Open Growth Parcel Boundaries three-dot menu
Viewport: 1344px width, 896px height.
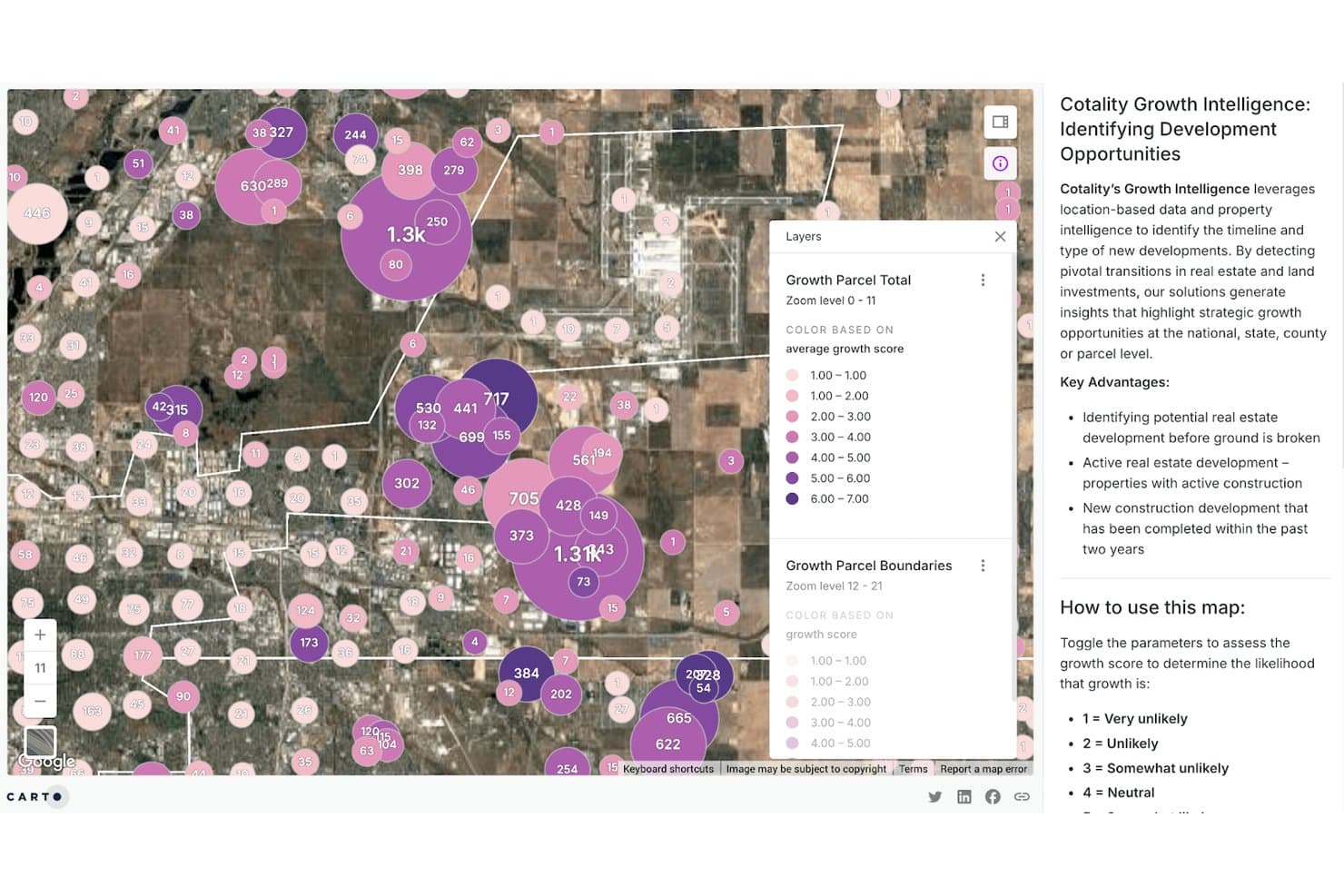(983, 566)
